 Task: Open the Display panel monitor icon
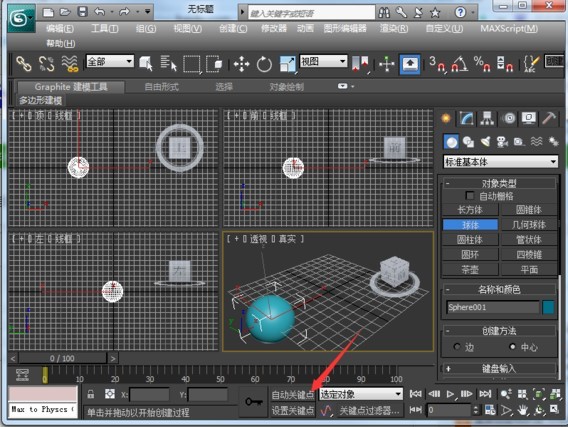[x=529, y=118]
